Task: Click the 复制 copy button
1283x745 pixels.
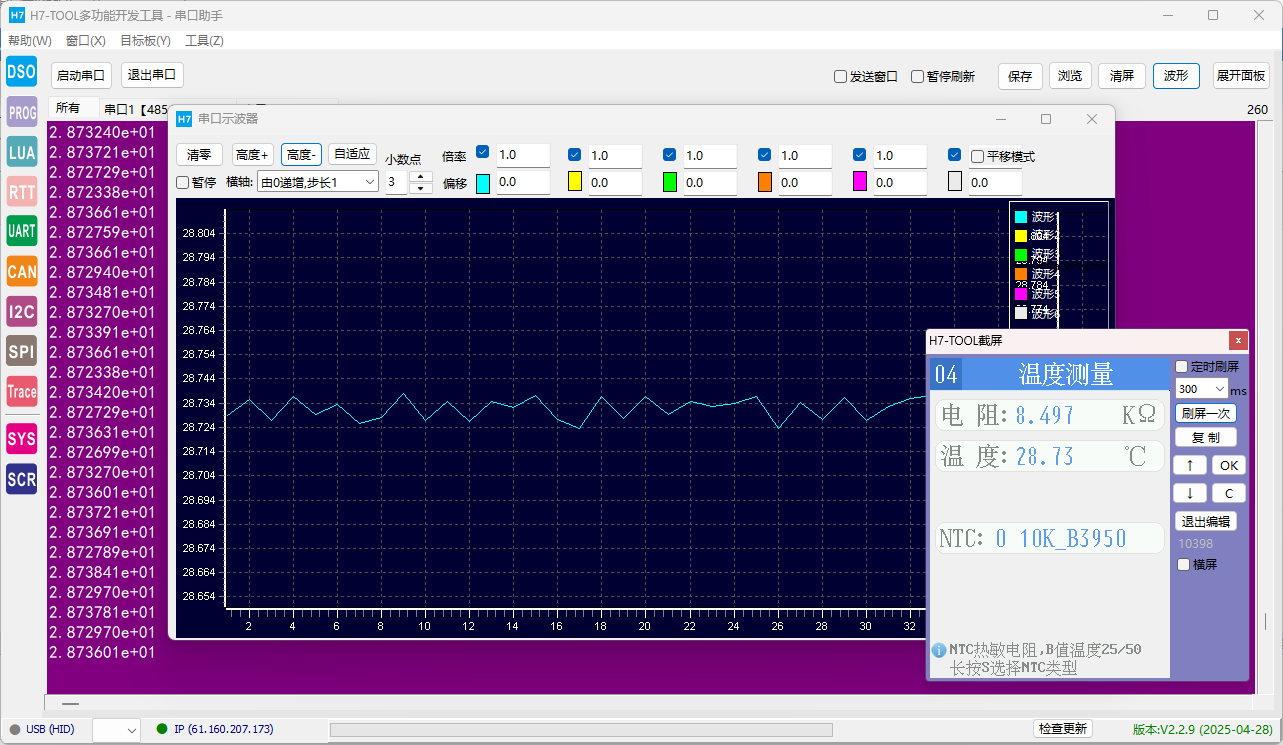Action: point(1206,438)
